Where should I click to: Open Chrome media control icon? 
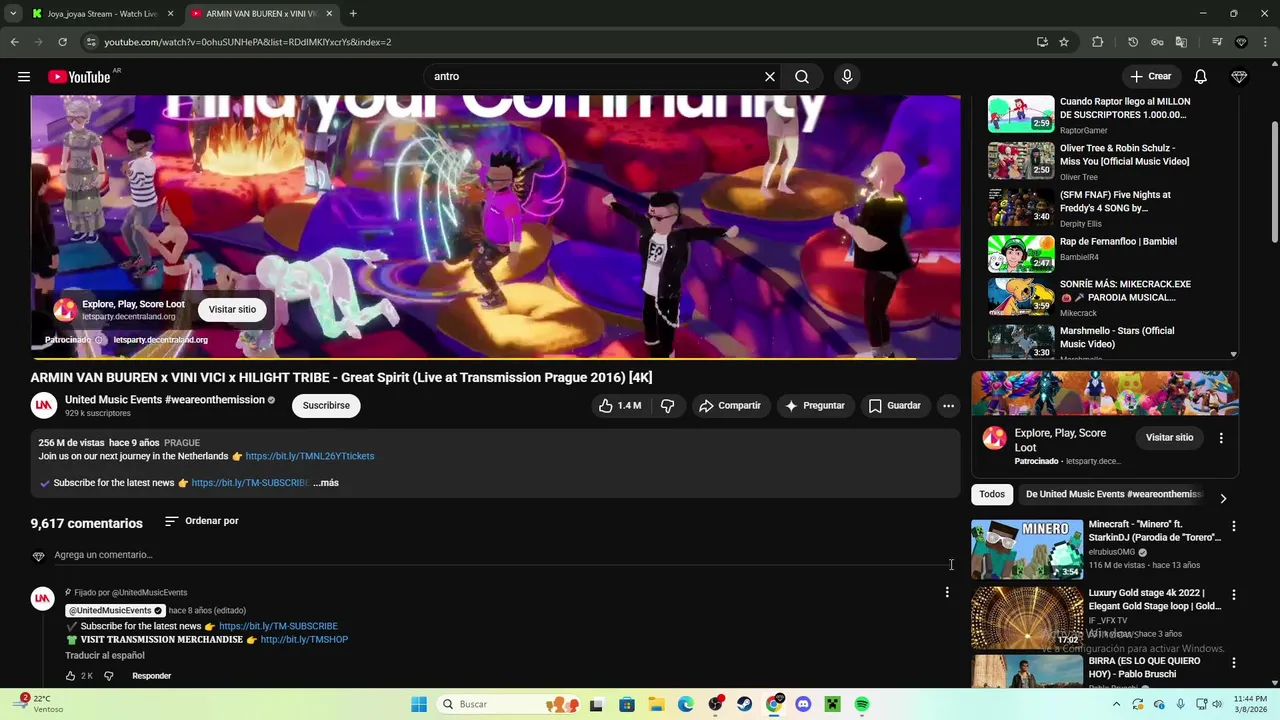1217,42
